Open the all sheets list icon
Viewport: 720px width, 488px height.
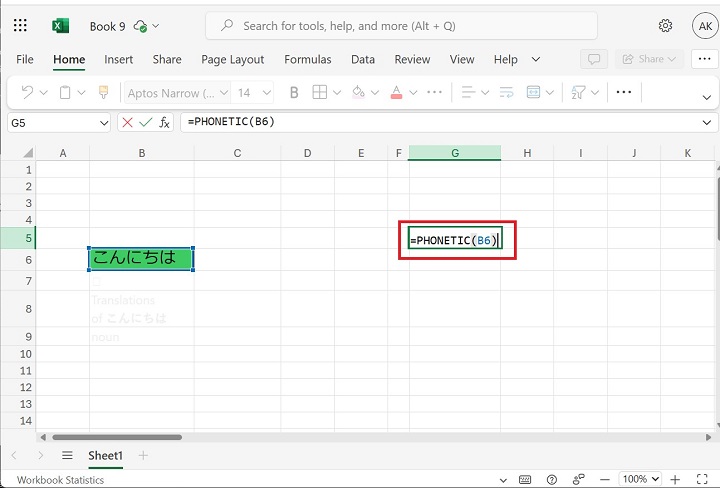click(67, 455)
